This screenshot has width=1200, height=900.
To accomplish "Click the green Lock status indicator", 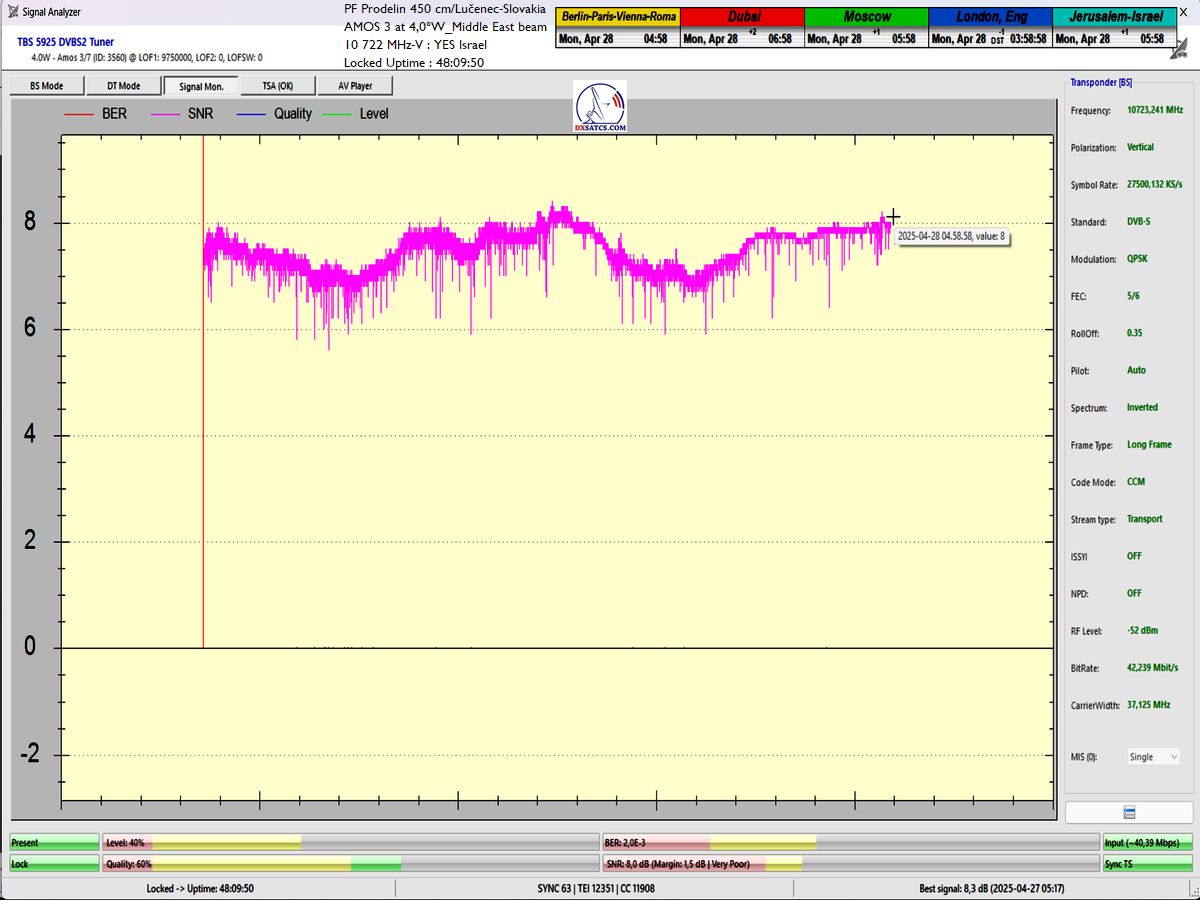I will pos(54,863).
